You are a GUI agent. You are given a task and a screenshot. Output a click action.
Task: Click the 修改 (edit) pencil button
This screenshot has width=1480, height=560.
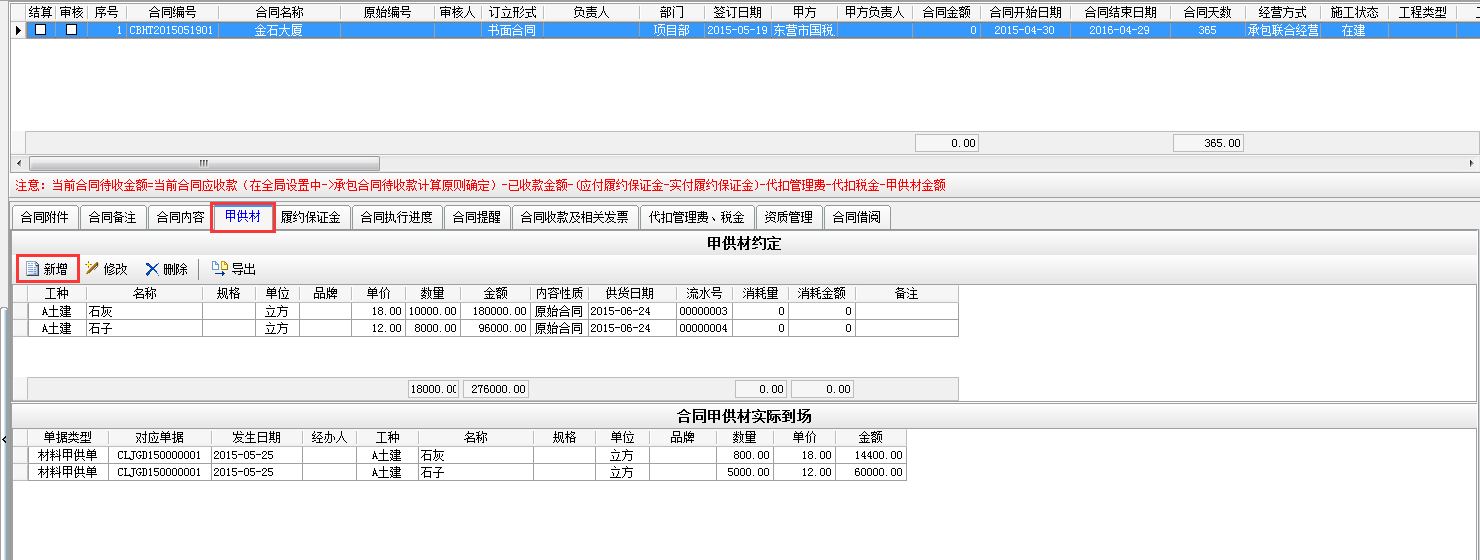coord(106,269)
